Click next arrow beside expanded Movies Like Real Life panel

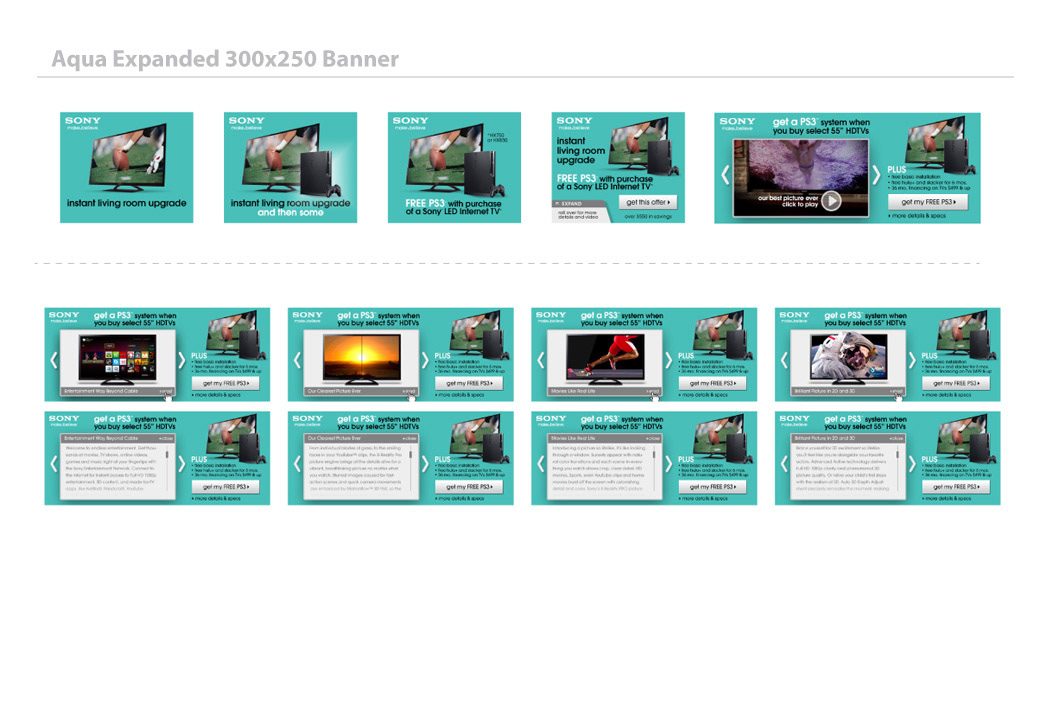668,463
